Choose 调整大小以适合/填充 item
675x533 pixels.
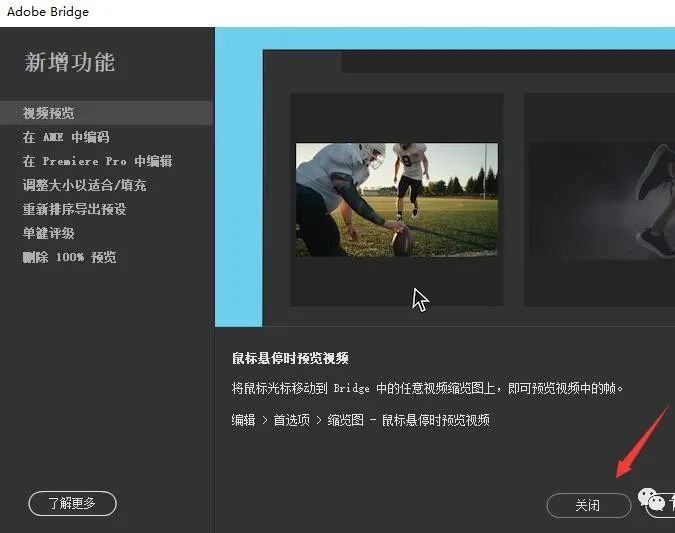tap(84, 185)
